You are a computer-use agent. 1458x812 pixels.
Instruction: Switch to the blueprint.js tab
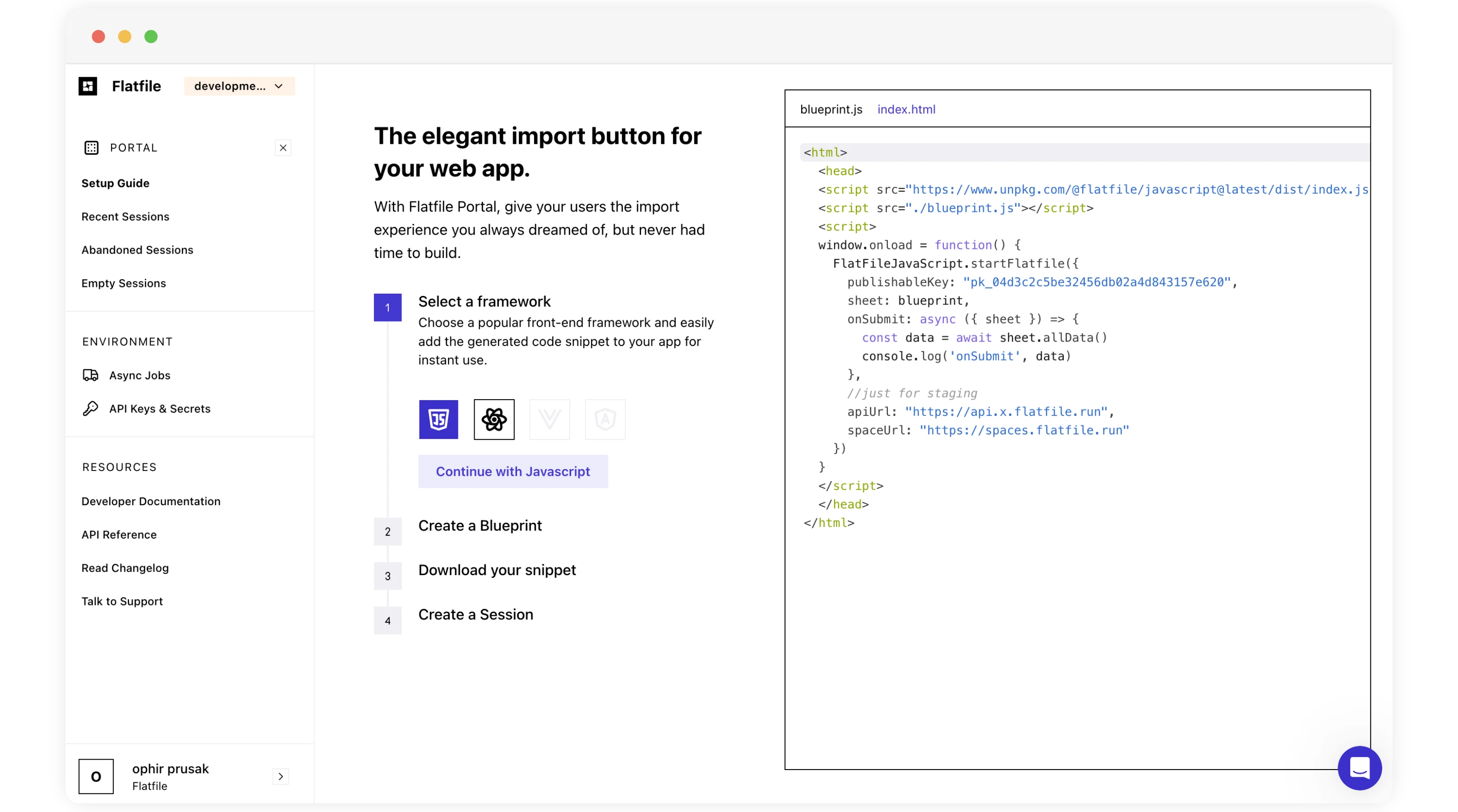pos(831,109)
